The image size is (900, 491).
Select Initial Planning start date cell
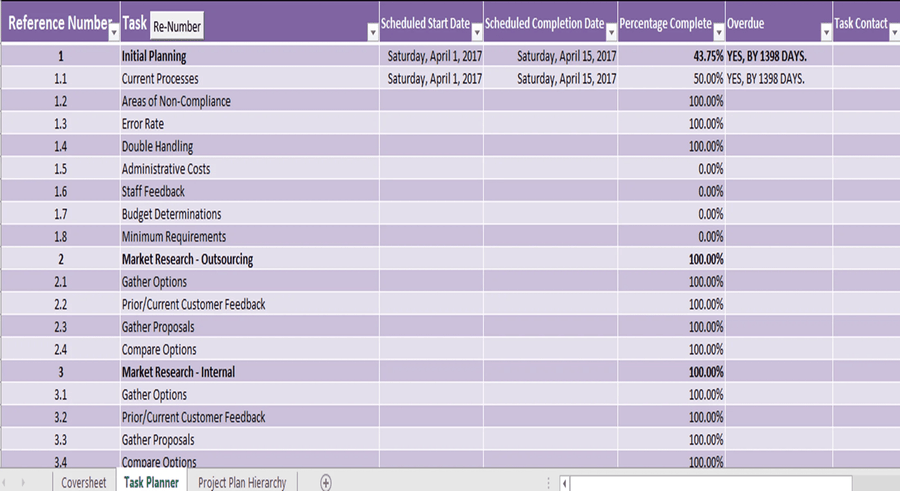click(431, 56)
